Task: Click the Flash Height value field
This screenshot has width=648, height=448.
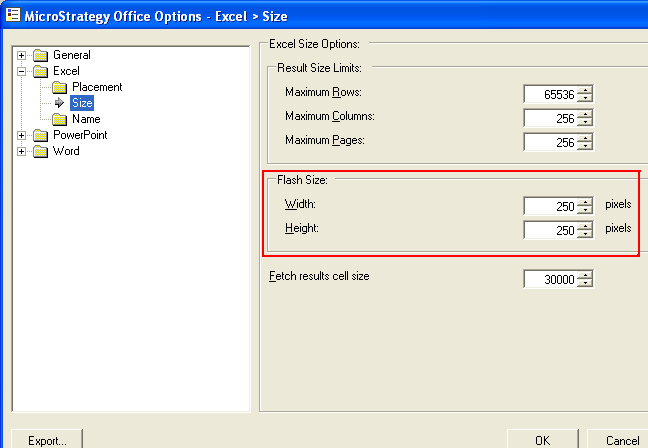Action: 550,230
